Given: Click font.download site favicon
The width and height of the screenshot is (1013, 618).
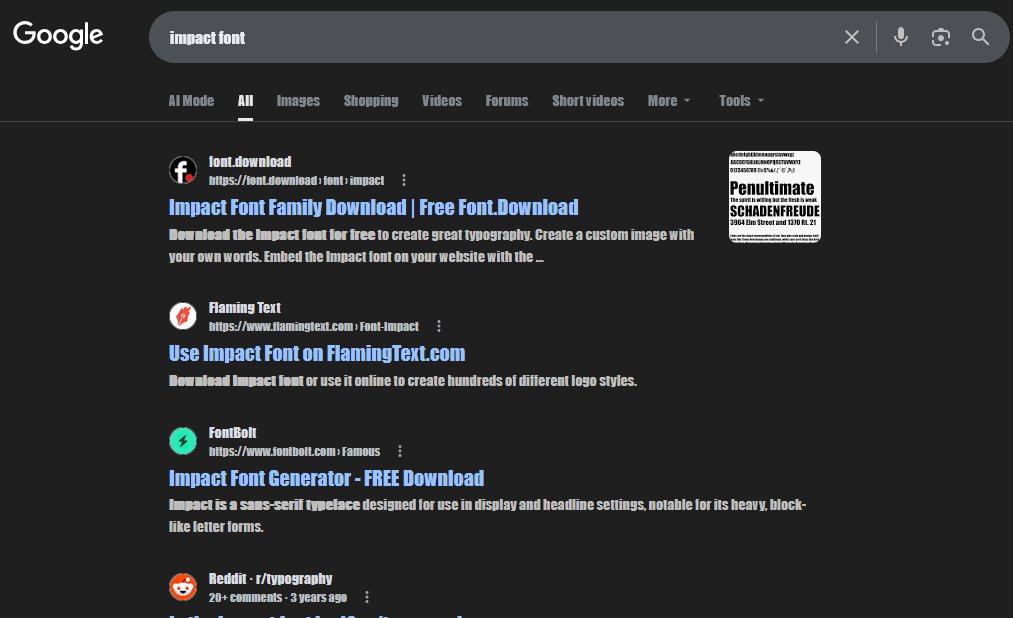Looking at the screenshot, I should click(183, 170).
